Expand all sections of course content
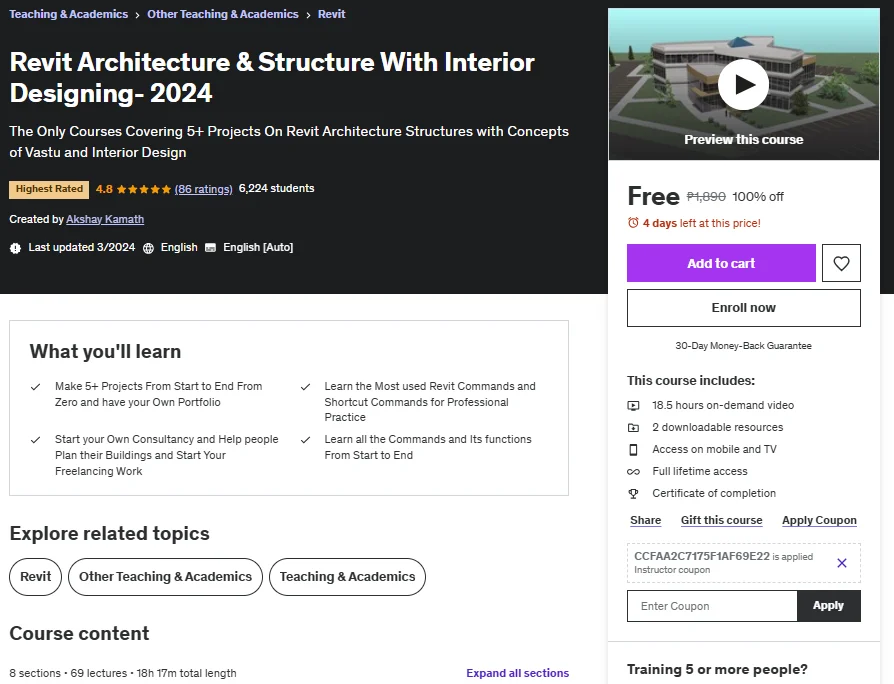The height and width of the screenshot is (684, 894). 518,673
